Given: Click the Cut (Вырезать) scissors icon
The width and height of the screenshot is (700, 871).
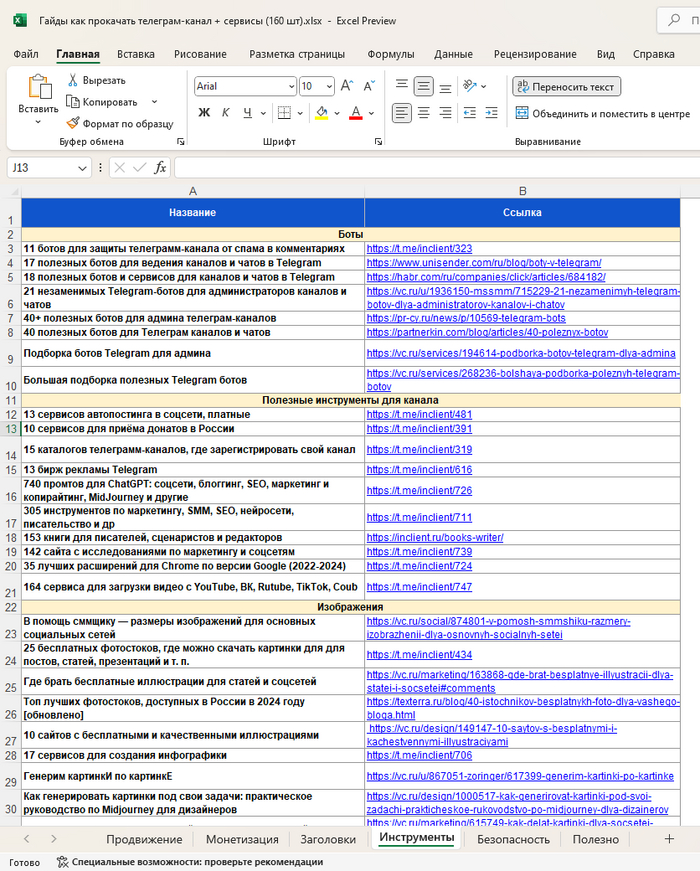Looking at the screenshot, I should [x=73, y=80].
